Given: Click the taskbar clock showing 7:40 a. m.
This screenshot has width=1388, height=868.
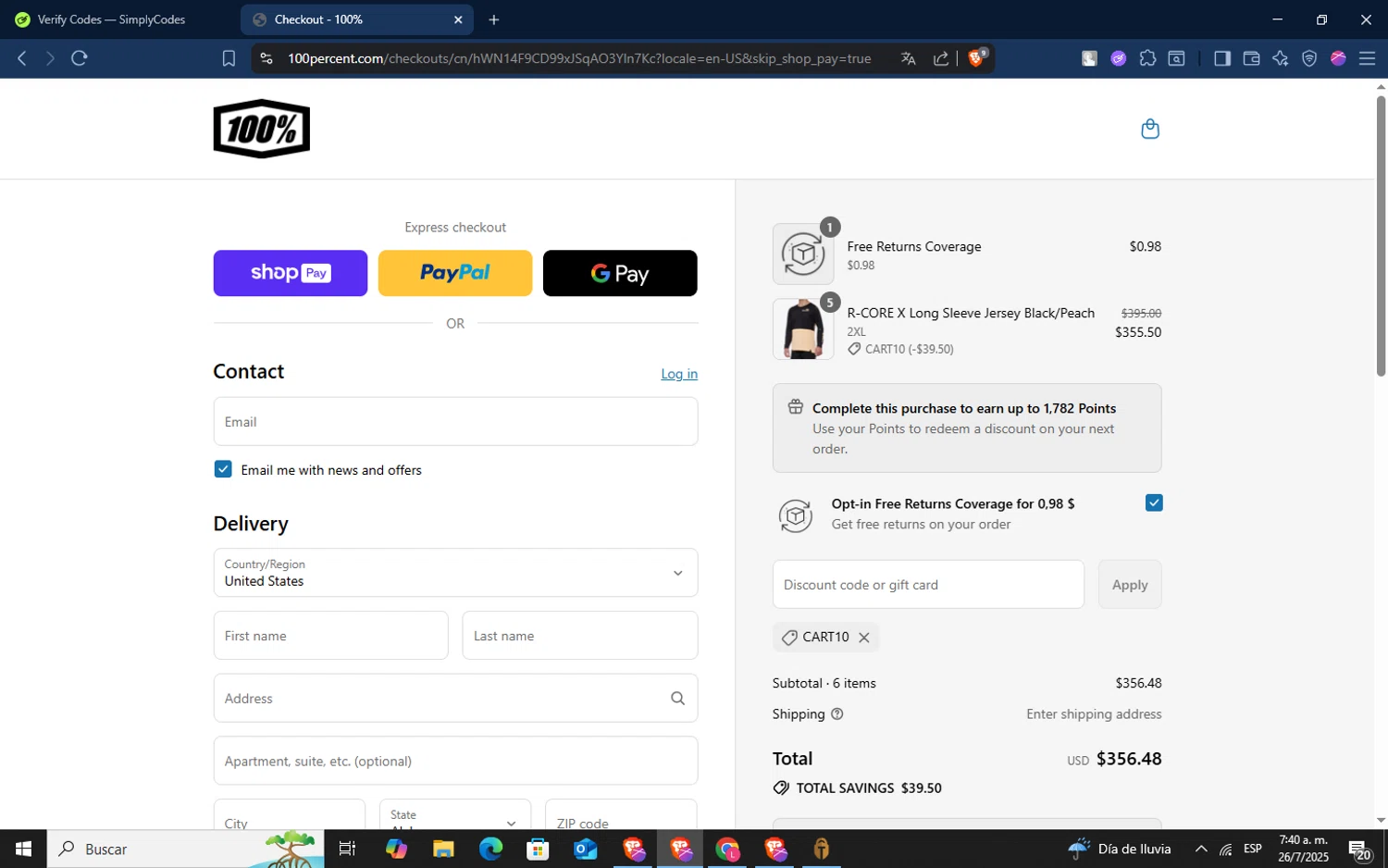Looking at the screenshot, I should (1303, 849).
